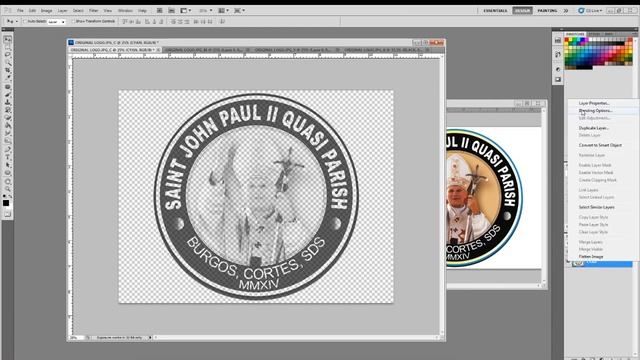640x360 pixels.
Task: Click the second window's color logo image
Action: (x=484, y=198)
